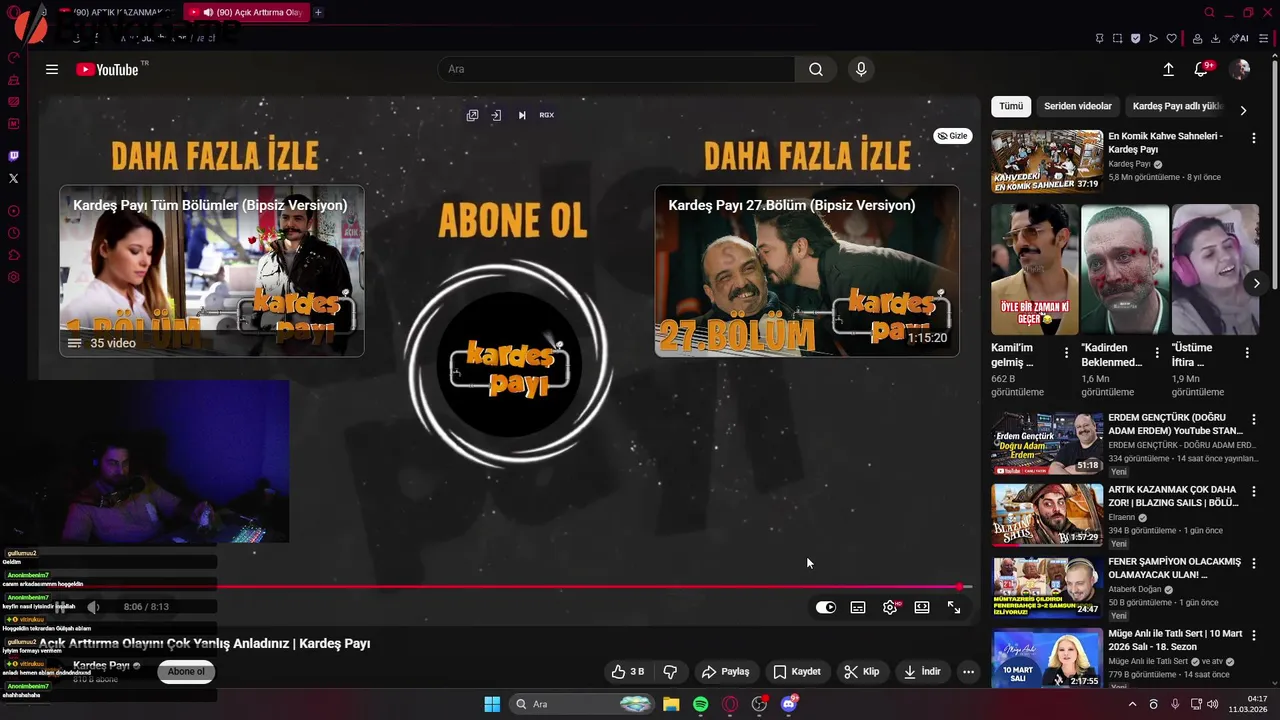Open X (Twitter) in the browser sidebar
The width and height of the screenshot is (1280, 720).
[x=13, y=178]
